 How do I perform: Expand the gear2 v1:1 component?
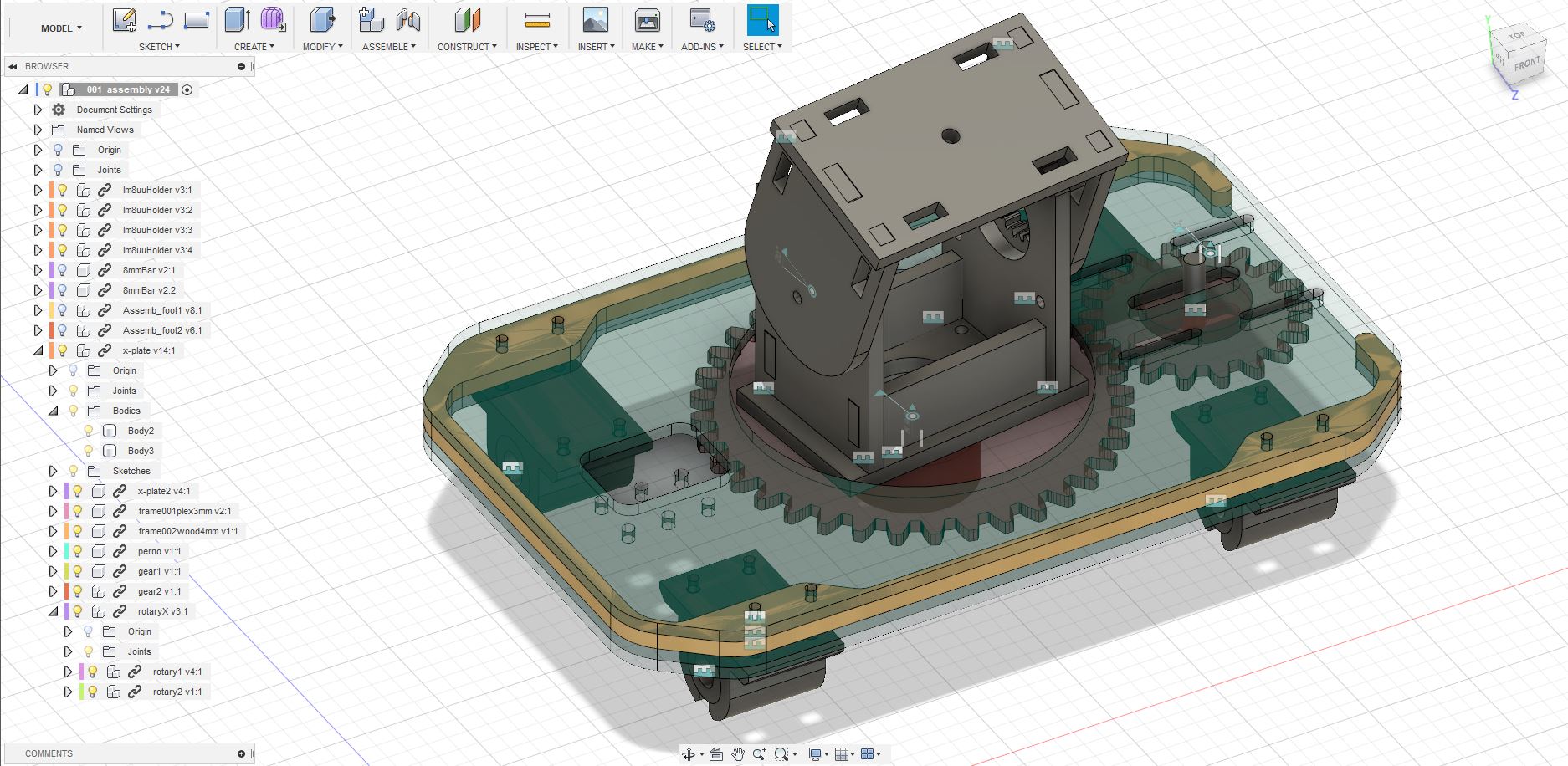click(53, 591)
